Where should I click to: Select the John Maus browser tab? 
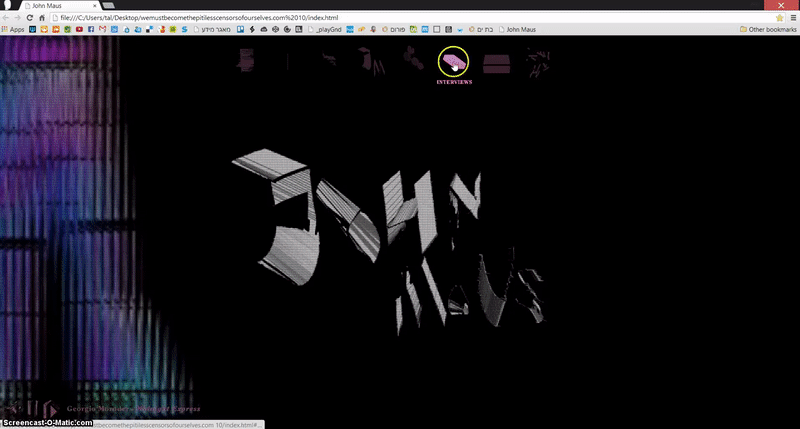coord(60,6)
